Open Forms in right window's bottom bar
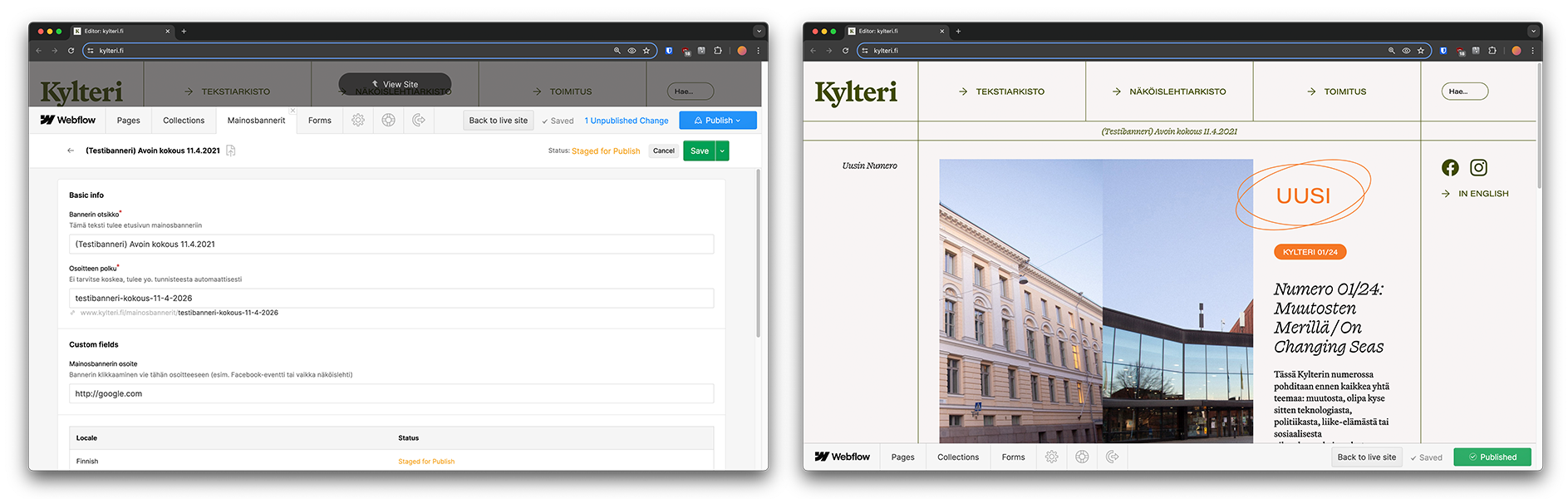 tap(1014, 457)
